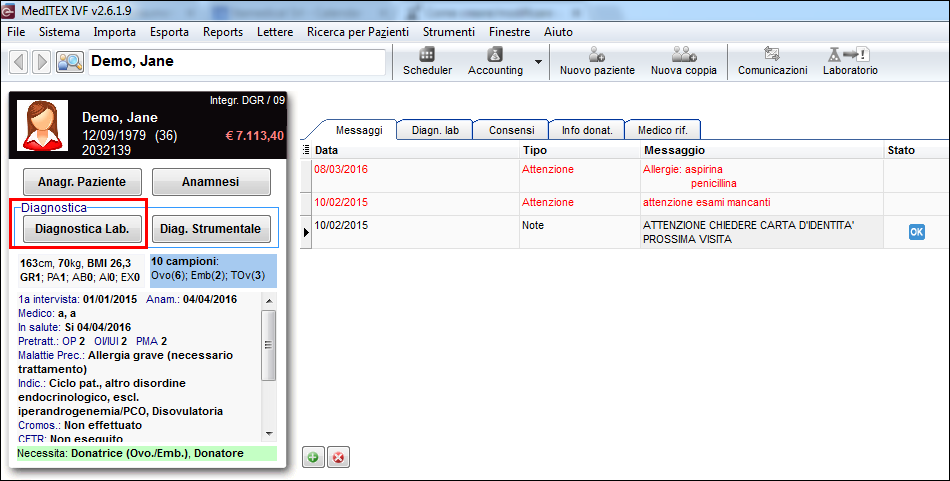Open Lettere menu
Viewport: 950px width, 481px height.
point(275,32)
